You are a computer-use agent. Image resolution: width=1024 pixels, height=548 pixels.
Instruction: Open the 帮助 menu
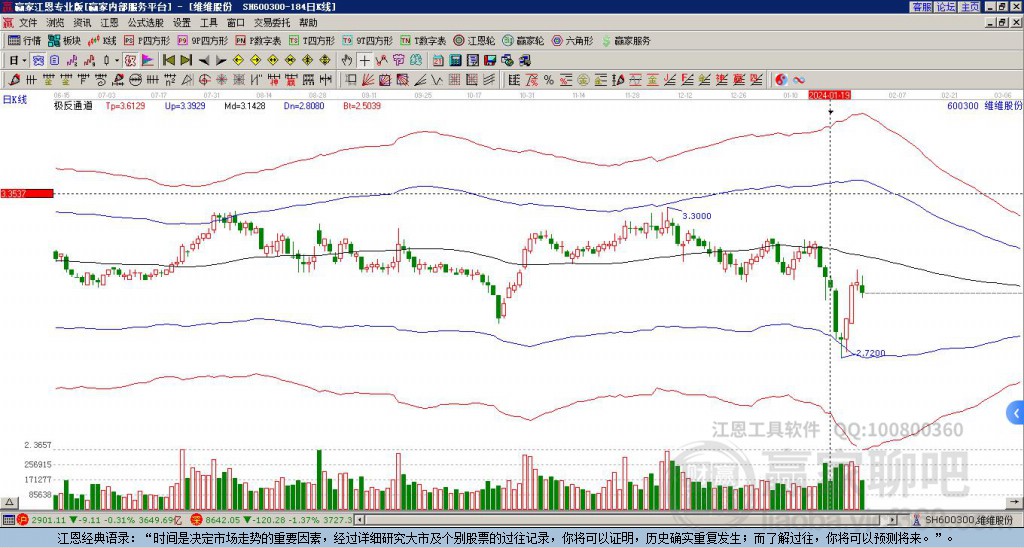pos(308,23)
